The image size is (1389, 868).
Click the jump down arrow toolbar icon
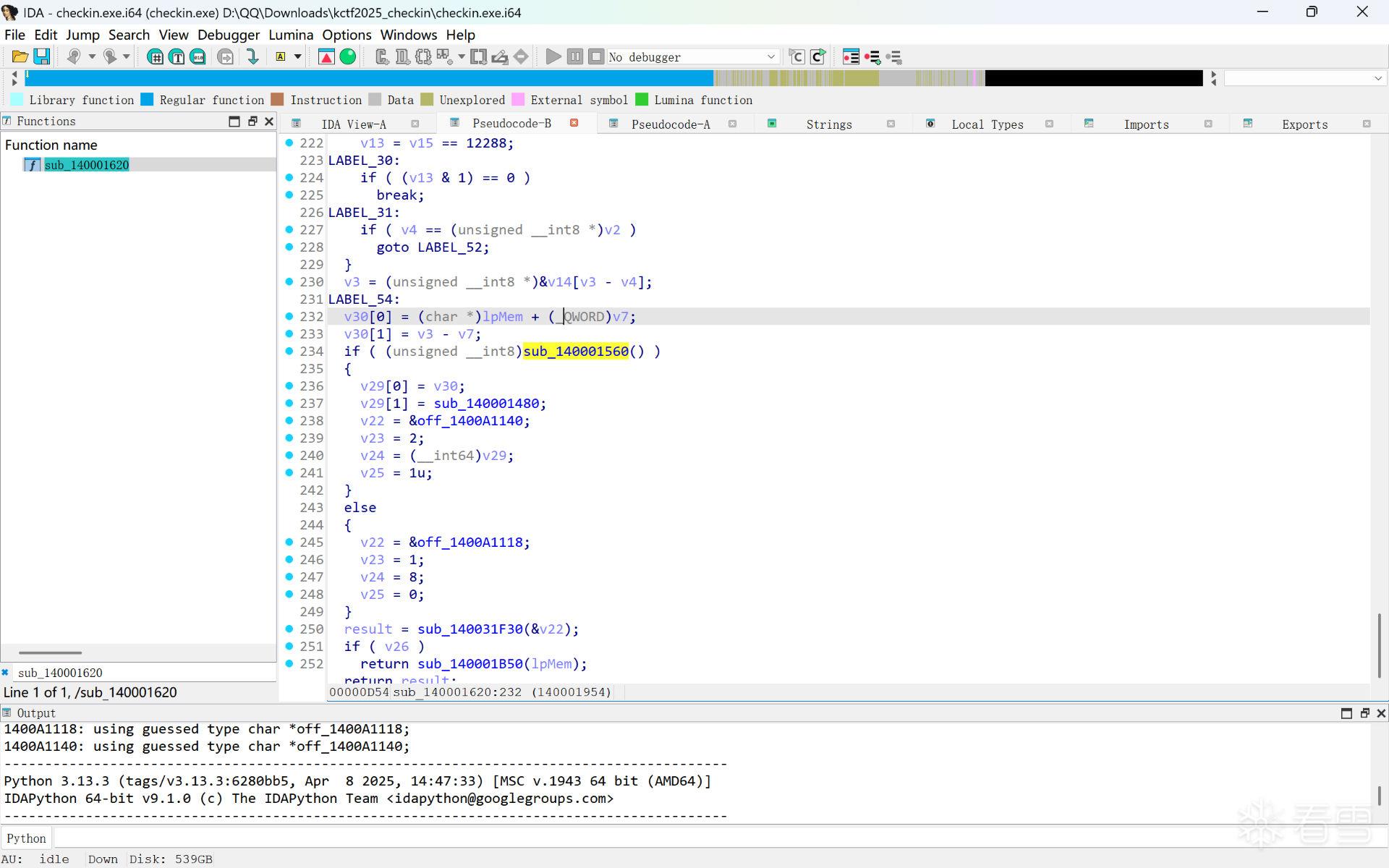tap(252, 56)
